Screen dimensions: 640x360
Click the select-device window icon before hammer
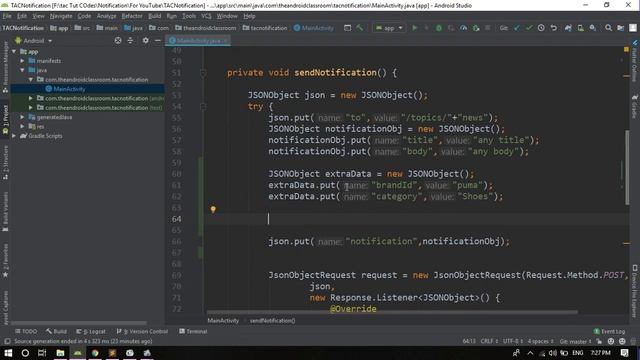click(x=347, y=28)
